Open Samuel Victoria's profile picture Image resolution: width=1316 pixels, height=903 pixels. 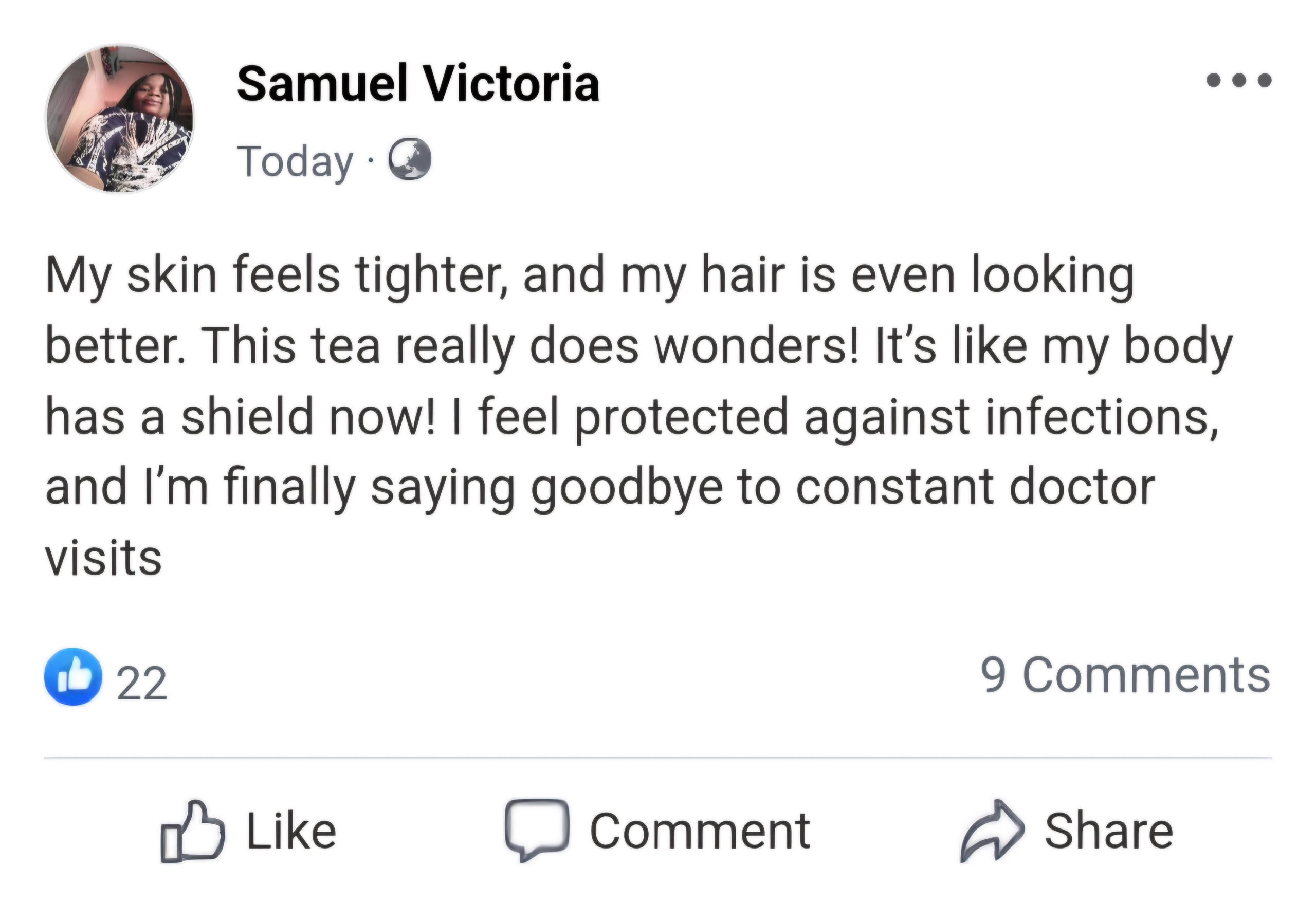pos(119,119)
